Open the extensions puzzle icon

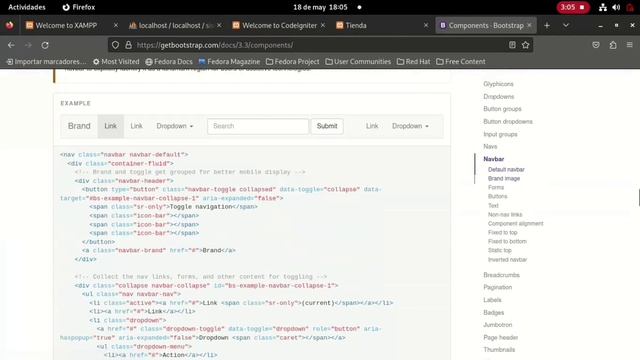613,45
